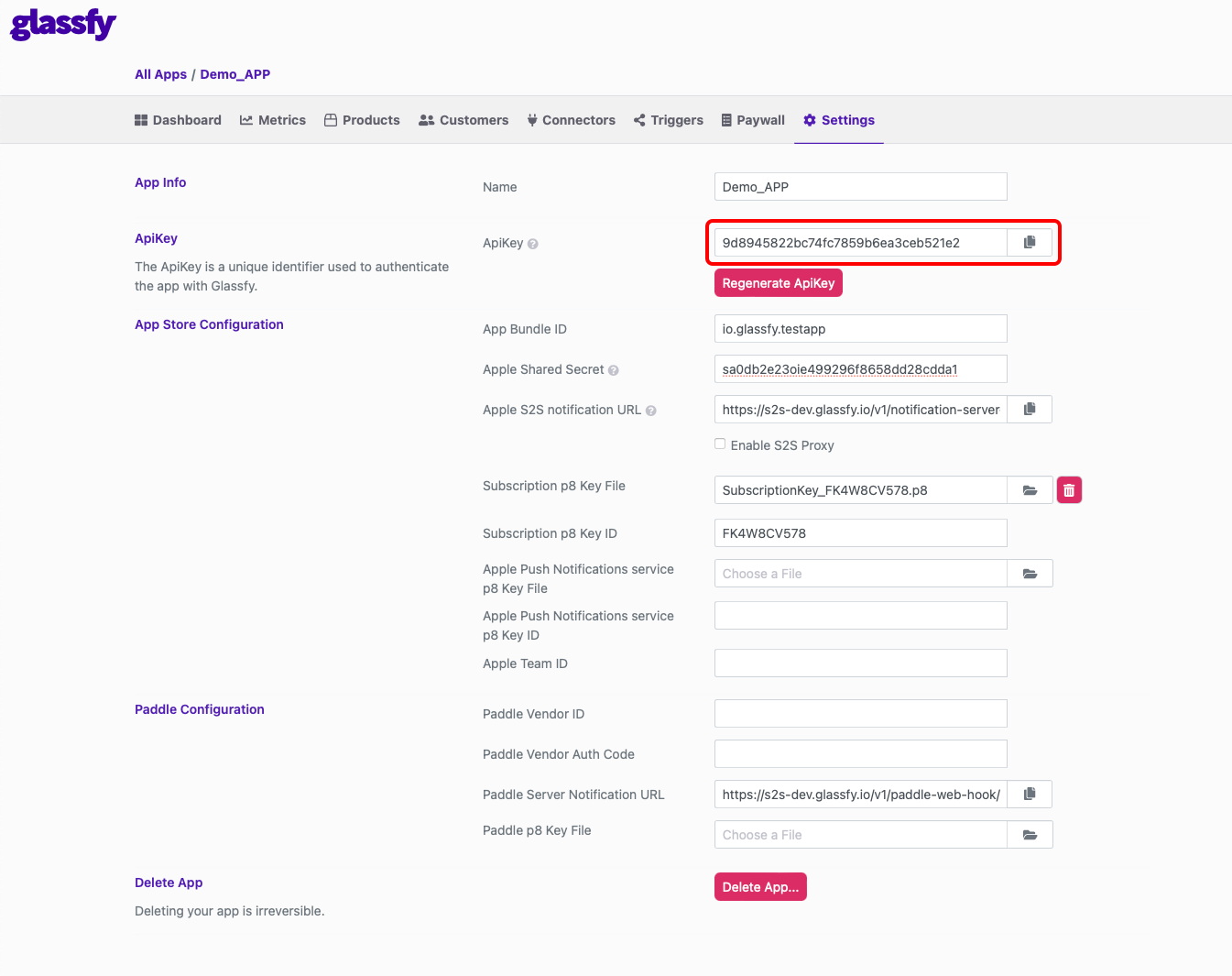Click App Store Configuration heading

209,324
